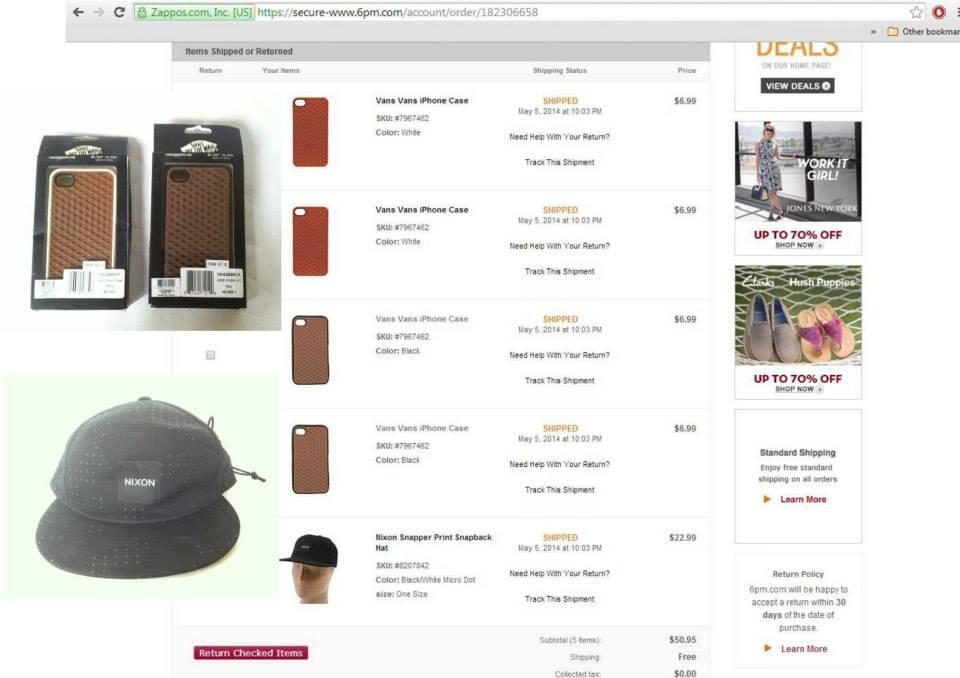Tick the return checkbox beside black Vans case

pos(211,355)
